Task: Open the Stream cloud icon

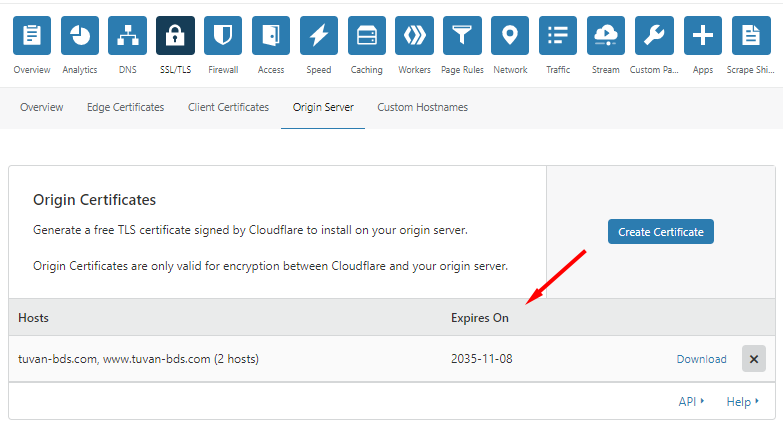Action: pyautogui.click(x=606, y=35)
